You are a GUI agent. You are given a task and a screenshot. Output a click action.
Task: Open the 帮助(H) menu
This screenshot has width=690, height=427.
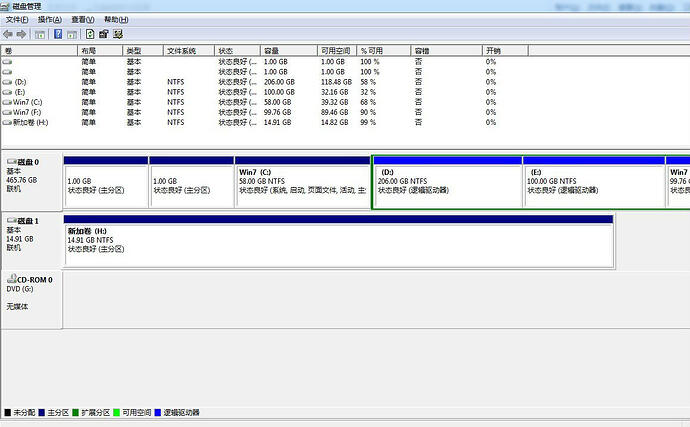click(116, 19)
